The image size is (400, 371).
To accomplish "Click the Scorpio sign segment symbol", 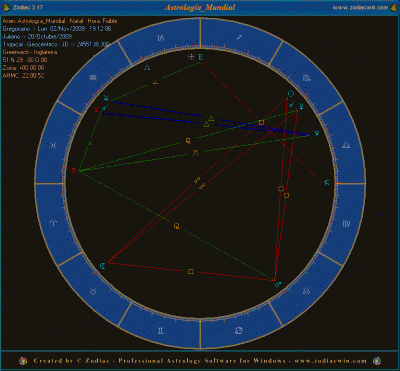I will coord(307,78).
